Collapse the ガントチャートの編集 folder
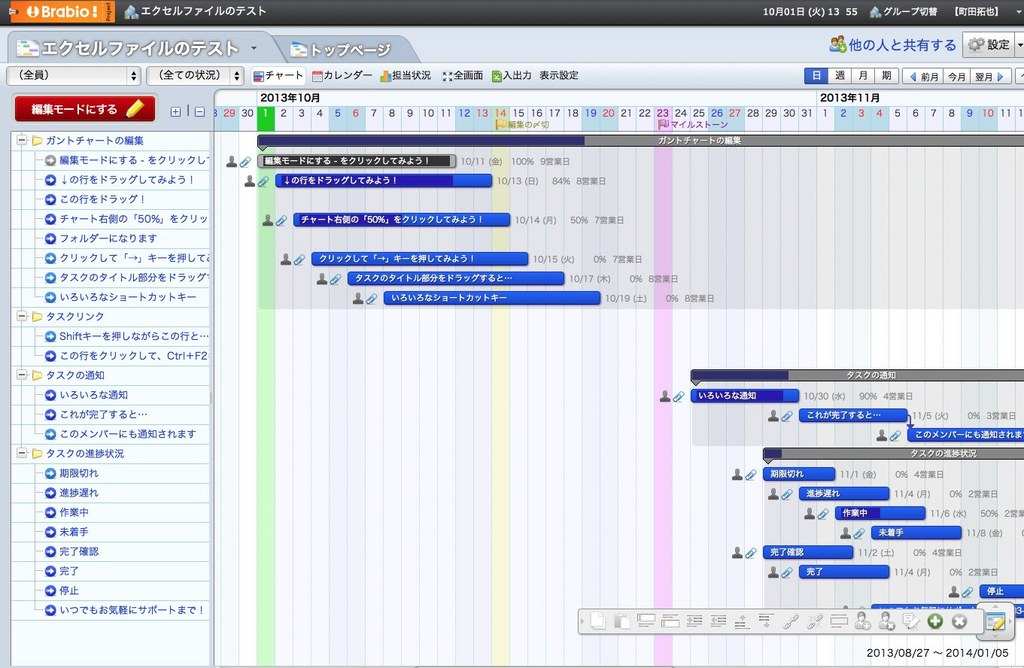The width and height of the screenshot is (1024, 668). pyautogui.click(x=22, y=140)
